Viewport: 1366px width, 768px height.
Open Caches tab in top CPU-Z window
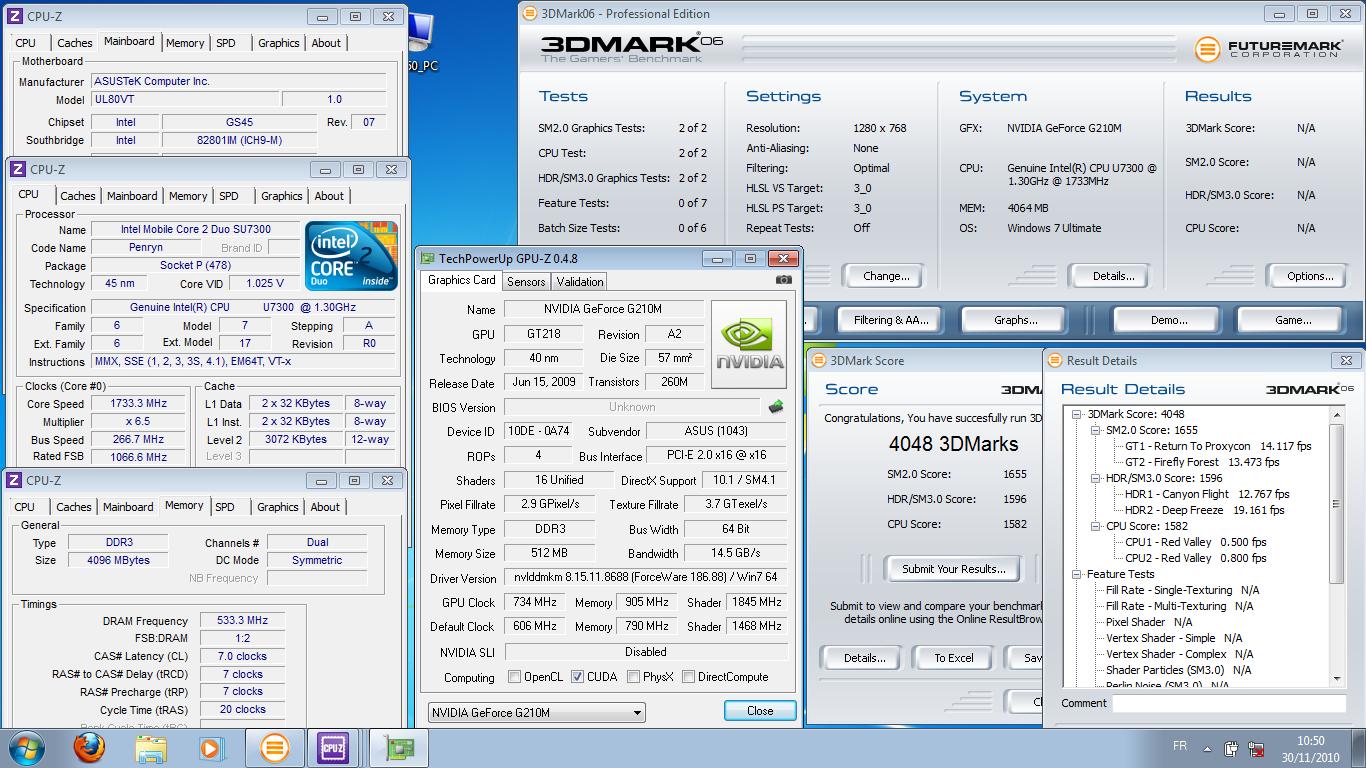click(74, 43)
